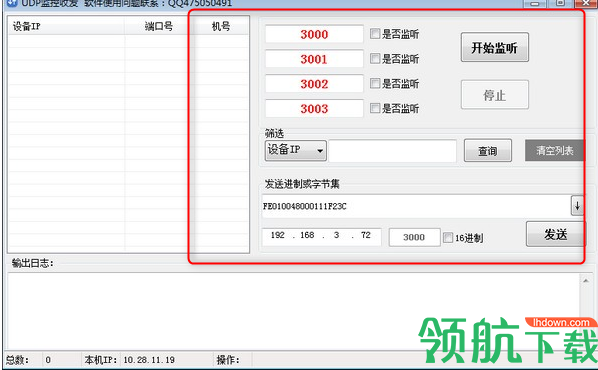Click the 筛选 group label

coord(275,134)
